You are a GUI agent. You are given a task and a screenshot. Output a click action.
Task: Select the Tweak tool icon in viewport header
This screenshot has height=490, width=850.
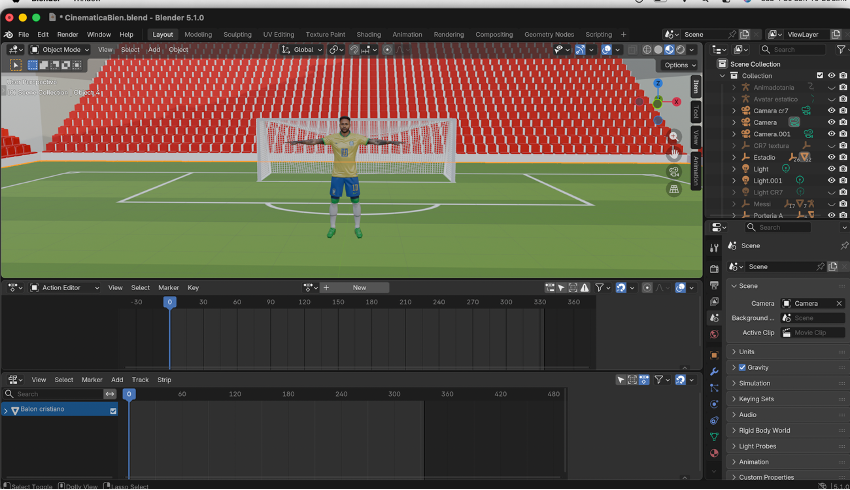[16, 65]
